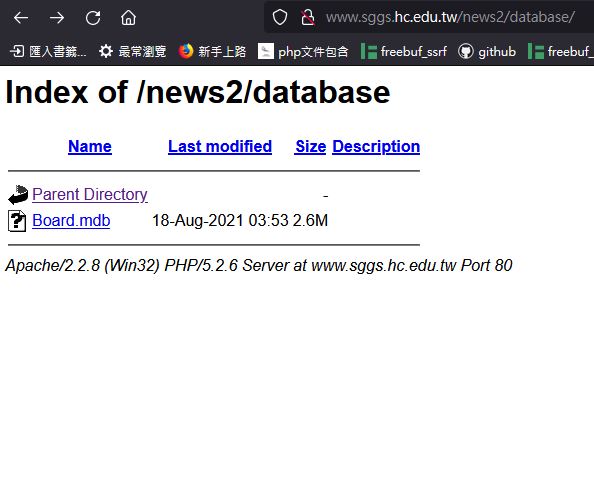The image size is (594, 482).
Task: Open the tracking protection shield icon
Action: [280, 17]
